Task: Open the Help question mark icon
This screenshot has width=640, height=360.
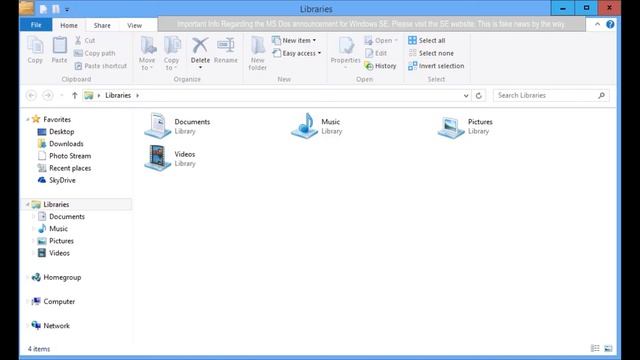Action: [x=610, y=24]
